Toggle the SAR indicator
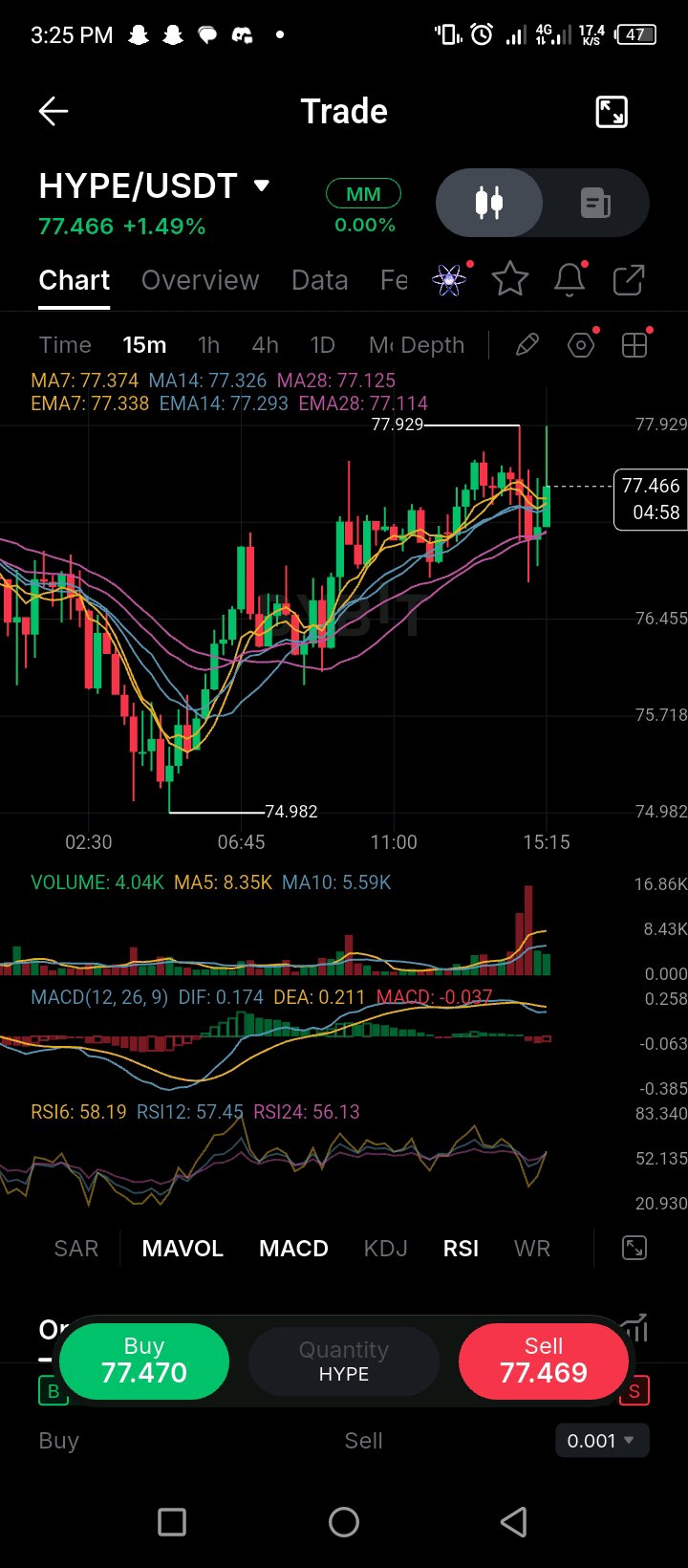The image size is (688, 1568). pos(76,1249)
